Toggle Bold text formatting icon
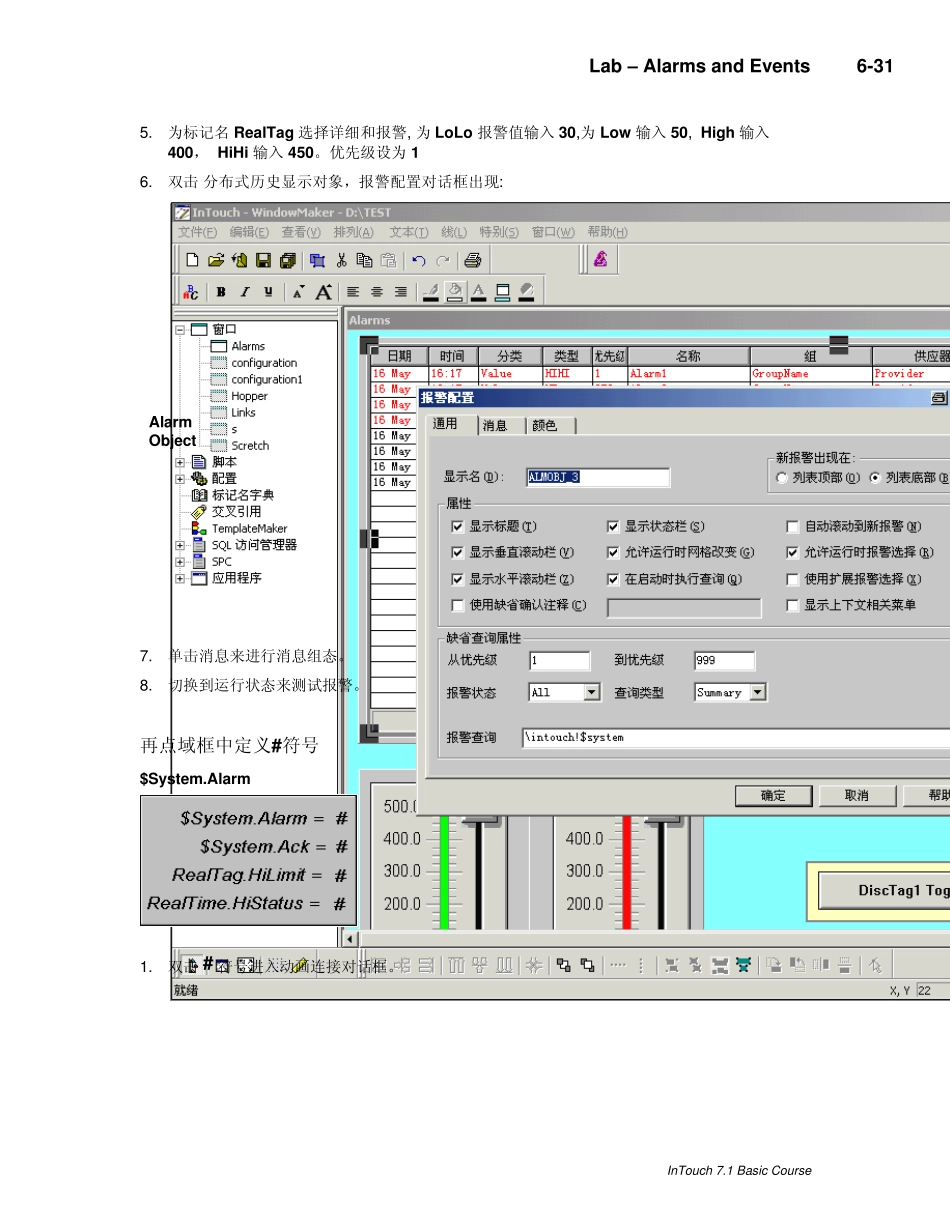Image resolution: width=950 pixels, height=1230 pixels. (221, 292)
